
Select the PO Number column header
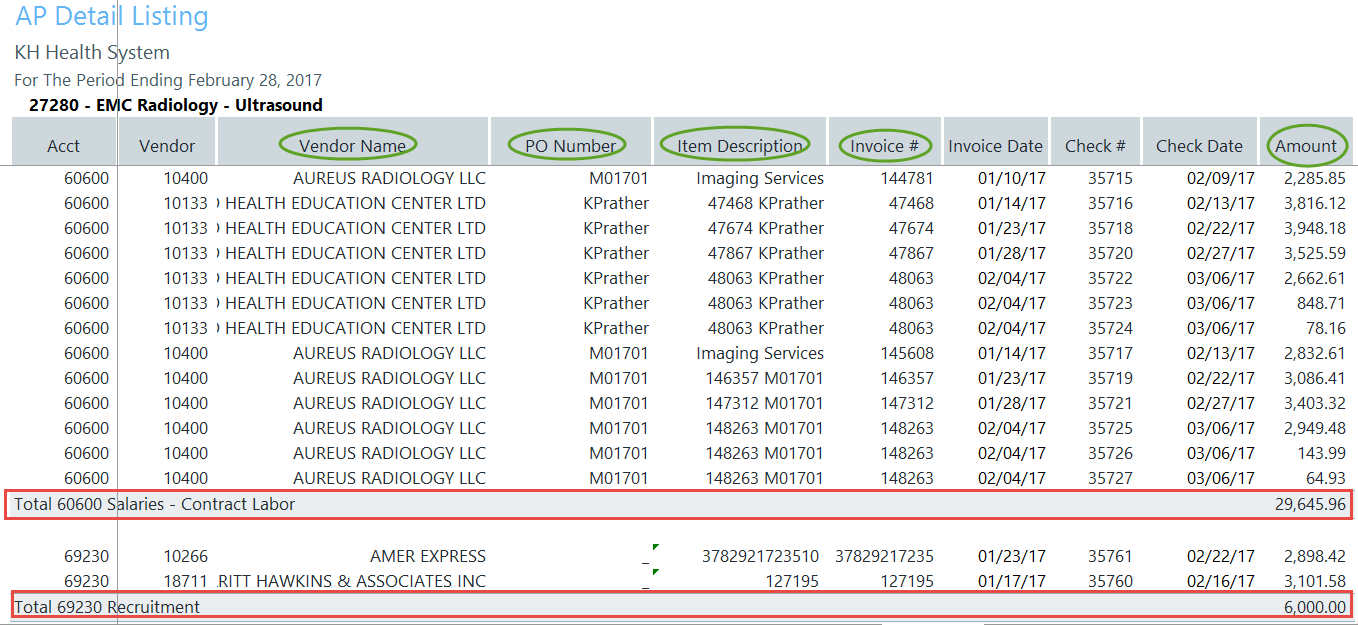(x=570, y=146)
